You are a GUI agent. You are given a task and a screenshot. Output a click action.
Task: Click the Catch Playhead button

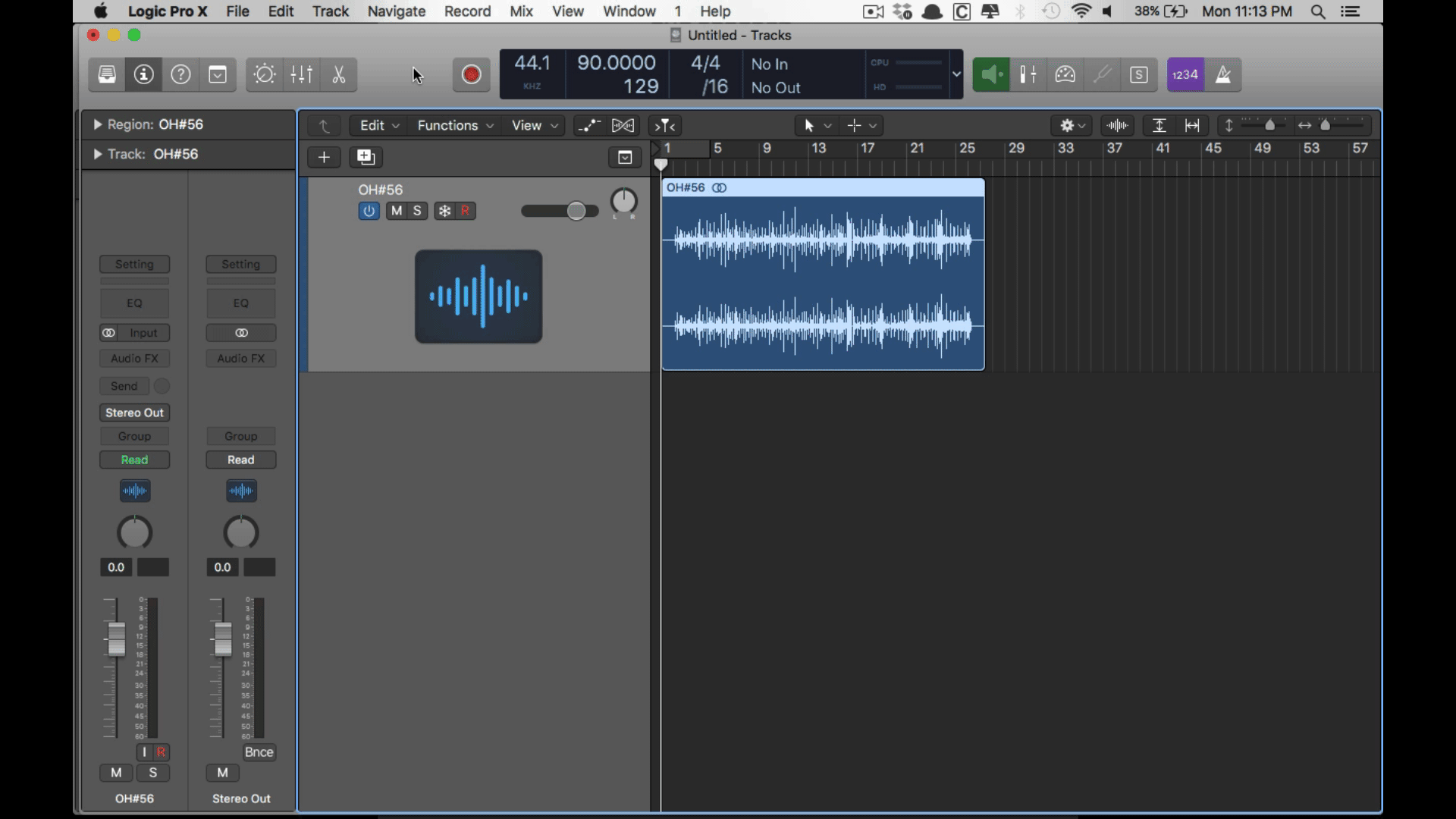[665, 125]
